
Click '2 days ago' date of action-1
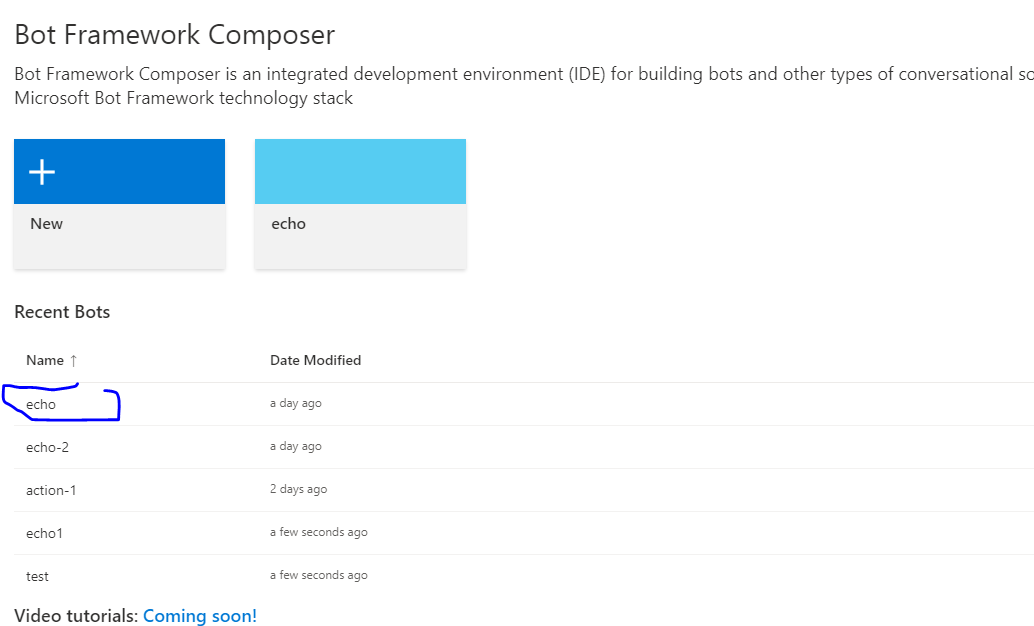298,490
